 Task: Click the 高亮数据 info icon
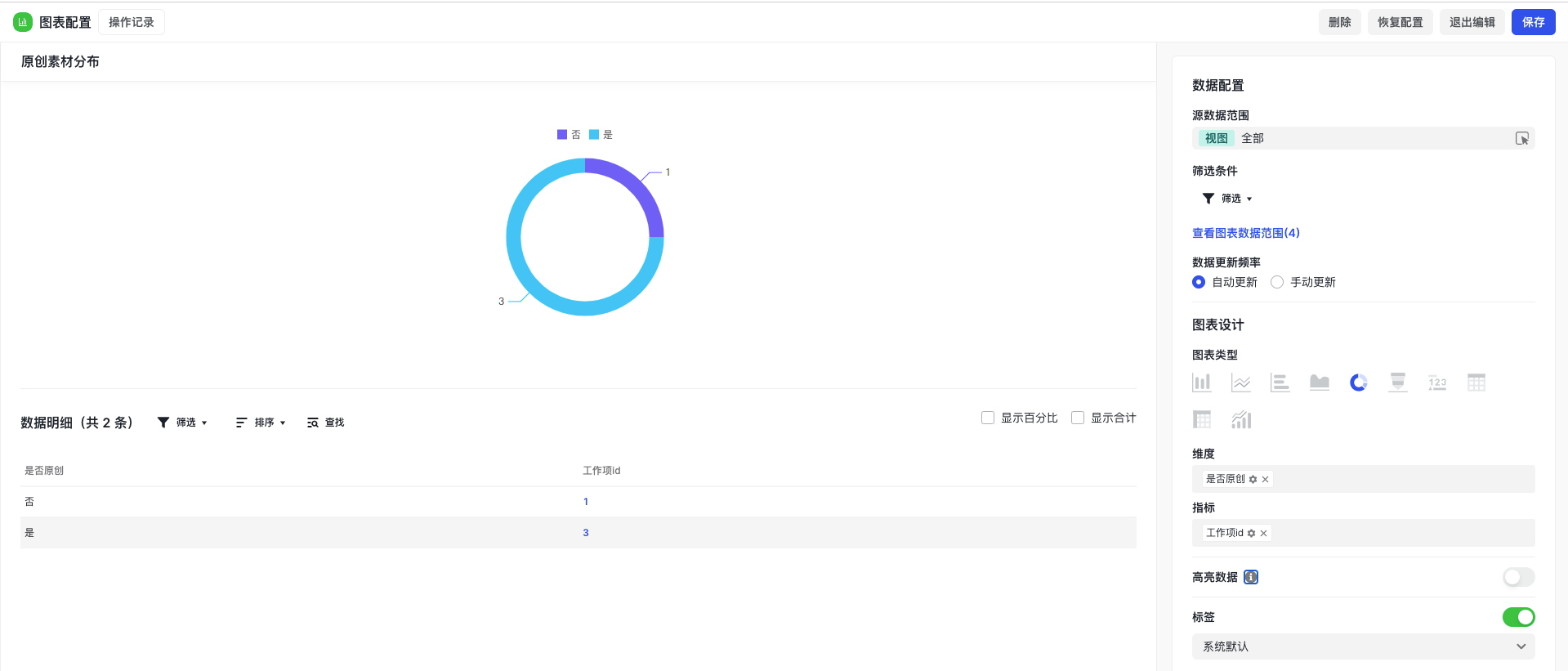[1250, 577]
